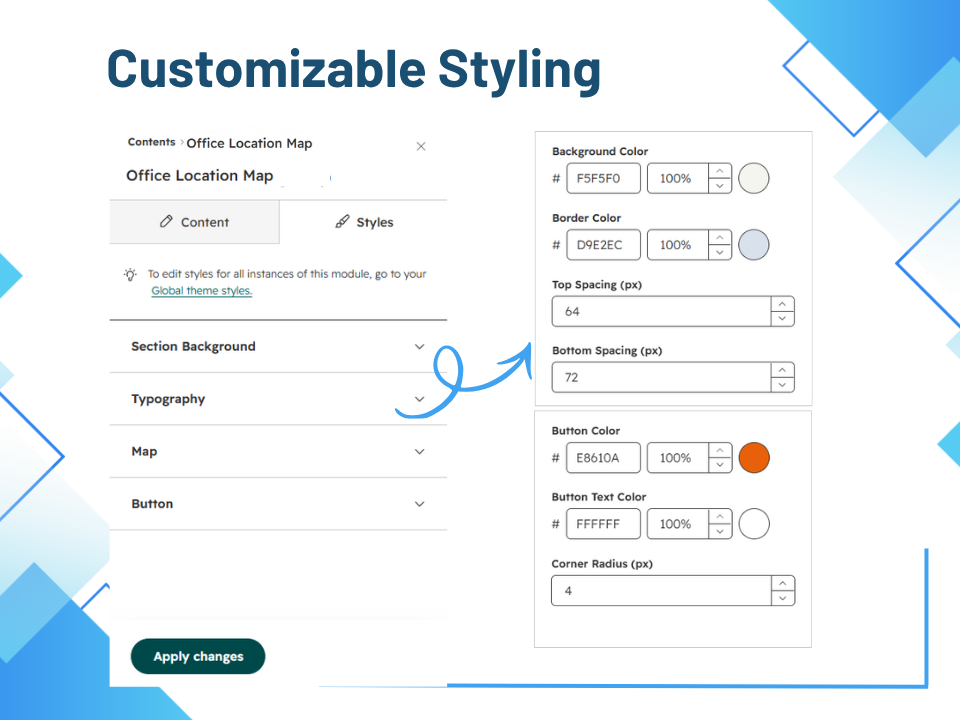
Task: Increase Background Color opacity
Action: (720, 171)
